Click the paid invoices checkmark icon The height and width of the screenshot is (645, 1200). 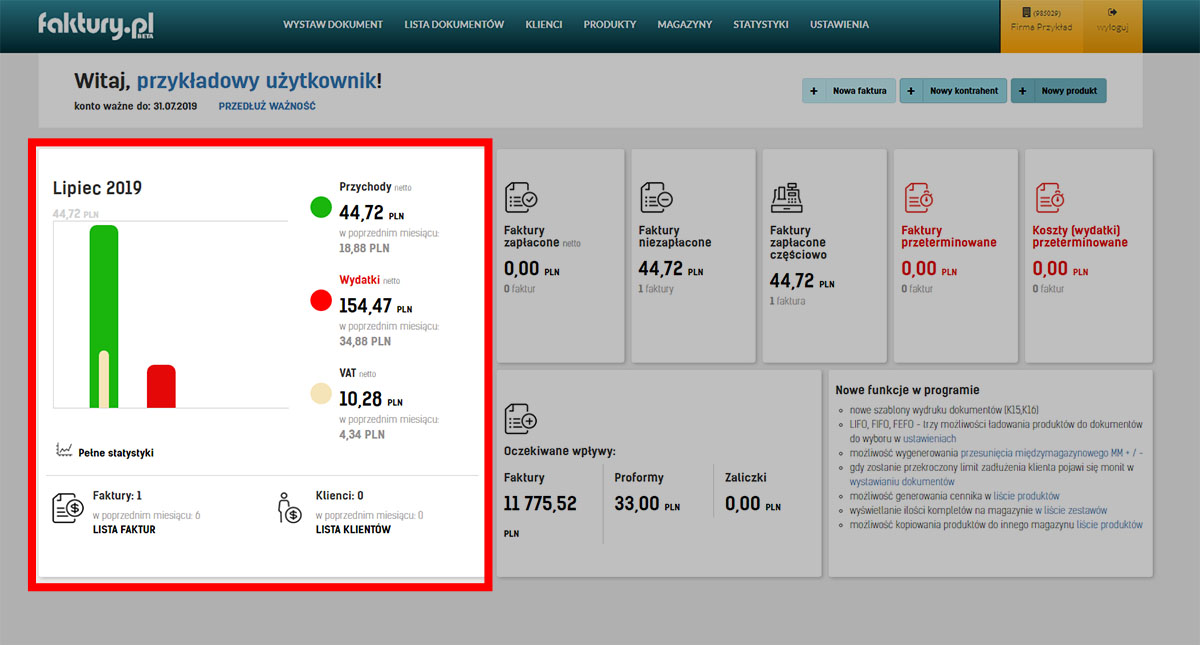click(521, 197)
